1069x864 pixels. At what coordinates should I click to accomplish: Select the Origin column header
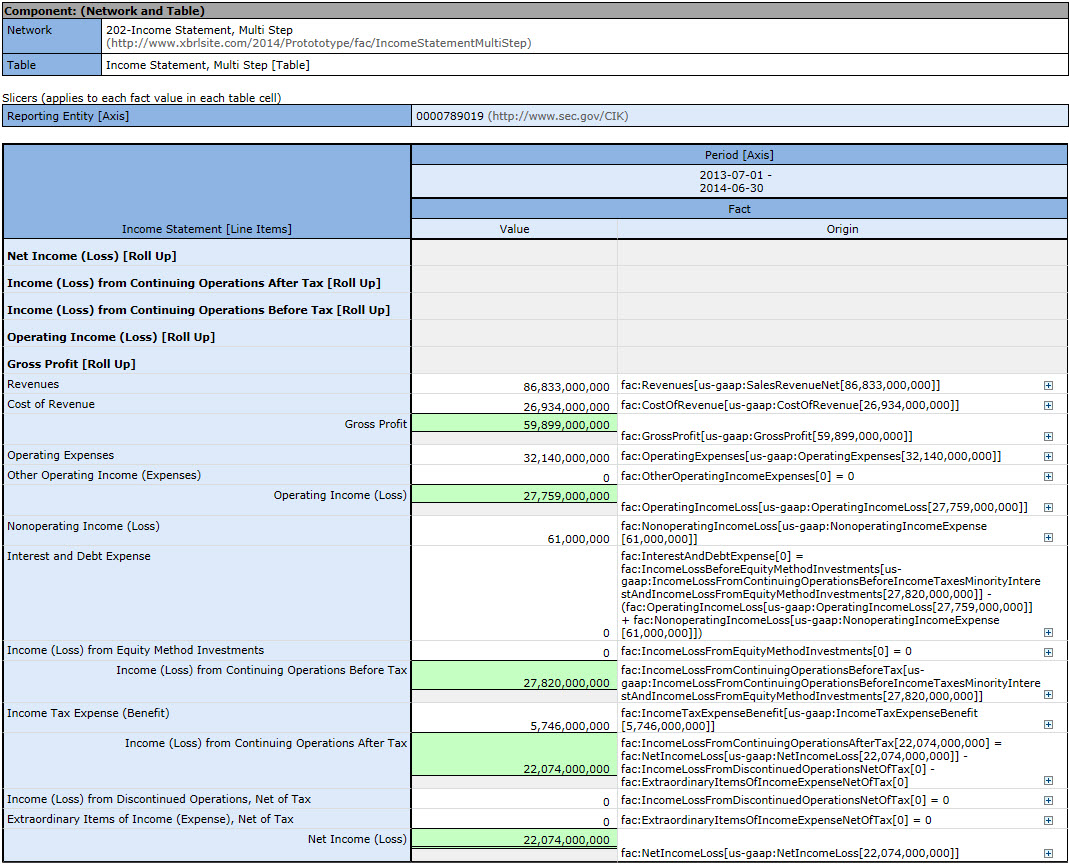coord(842,229)
